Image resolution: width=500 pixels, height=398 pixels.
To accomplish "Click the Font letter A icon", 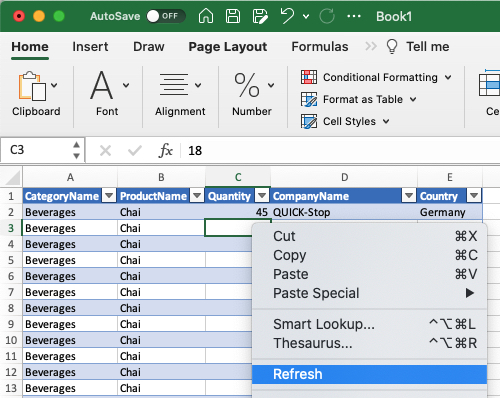I will [x=101, y=85].
